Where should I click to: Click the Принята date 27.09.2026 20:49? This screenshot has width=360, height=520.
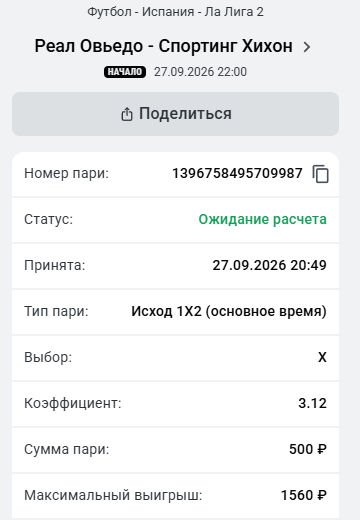(x=269, y=265)
